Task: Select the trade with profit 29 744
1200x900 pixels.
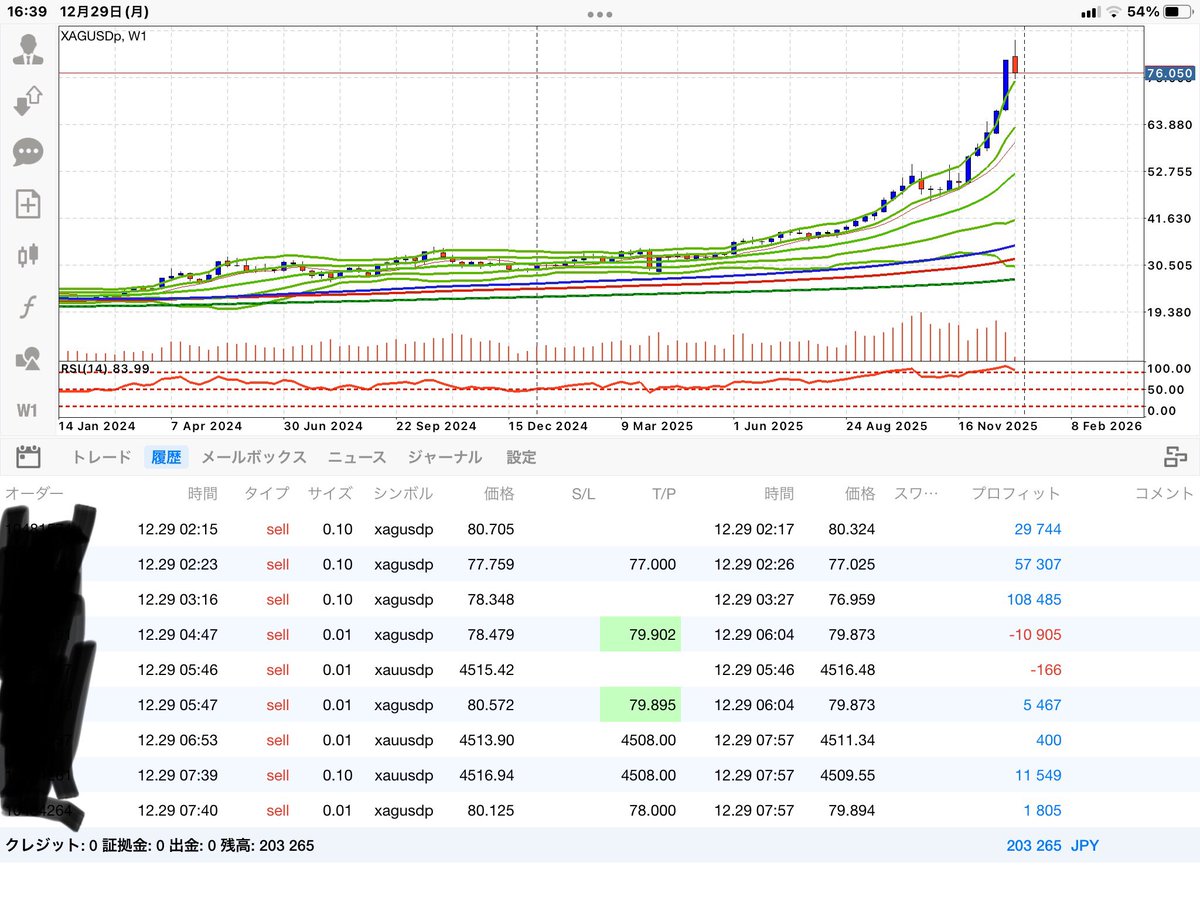Action: tap(600, 529)
